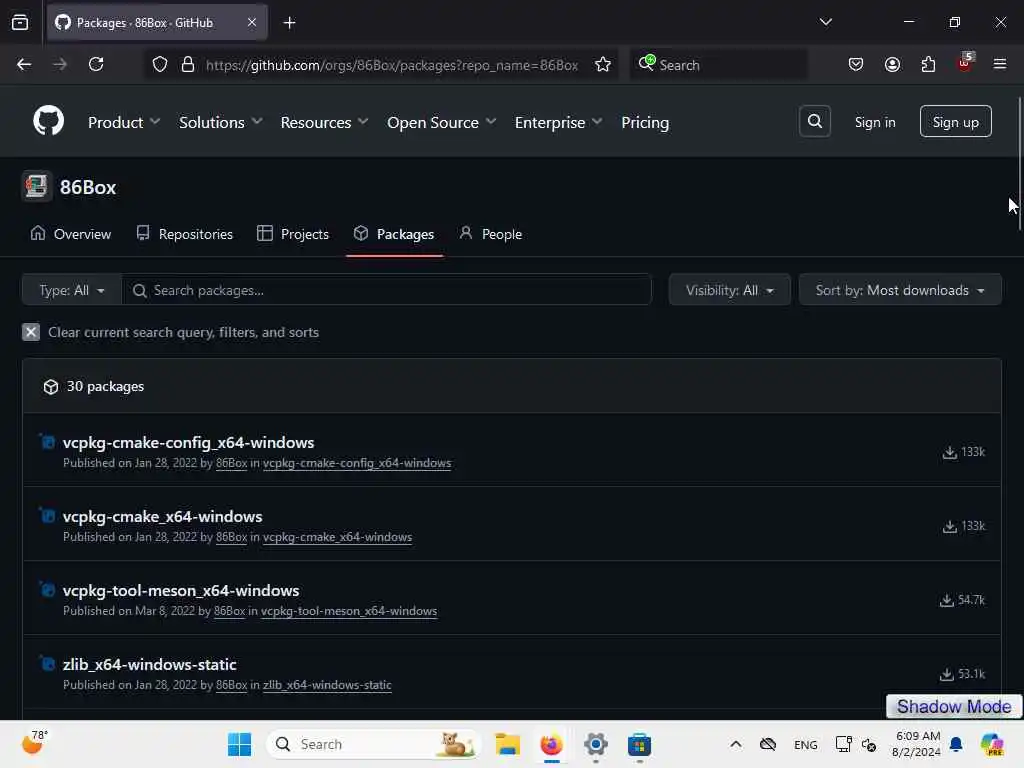1024x768 pixels.
Task: Click the download icon next to 54.7k
Action: click(946, 600)
